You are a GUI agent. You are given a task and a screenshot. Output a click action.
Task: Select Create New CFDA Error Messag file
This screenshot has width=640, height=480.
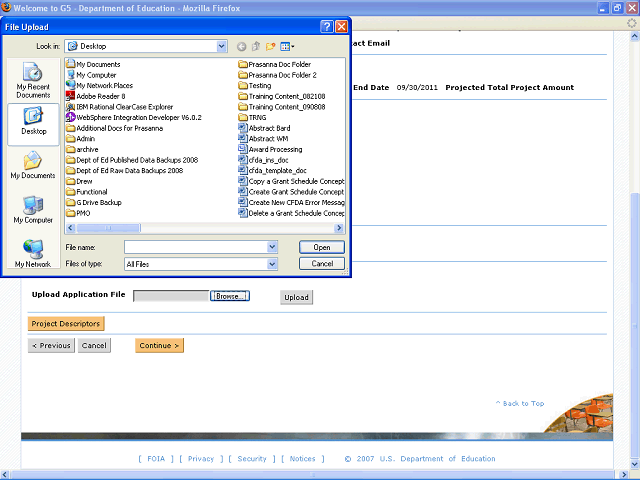pos(291,202)
